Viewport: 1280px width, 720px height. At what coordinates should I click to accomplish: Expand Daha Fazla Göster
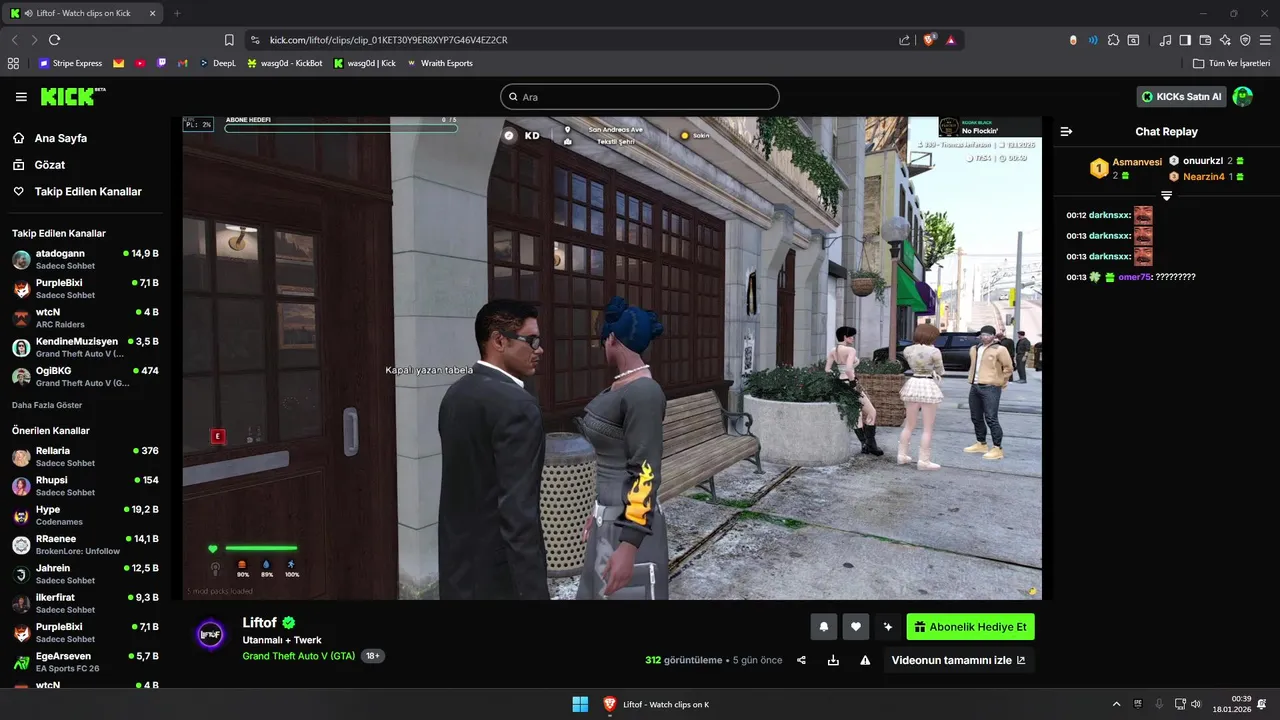pos(47,405)
